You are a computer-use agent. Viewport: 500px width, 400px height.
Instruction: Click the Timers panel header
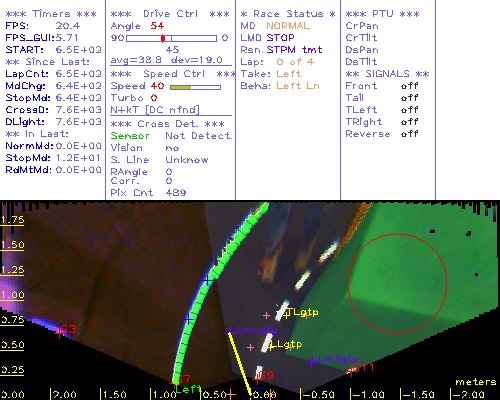[x=51, y=14]
